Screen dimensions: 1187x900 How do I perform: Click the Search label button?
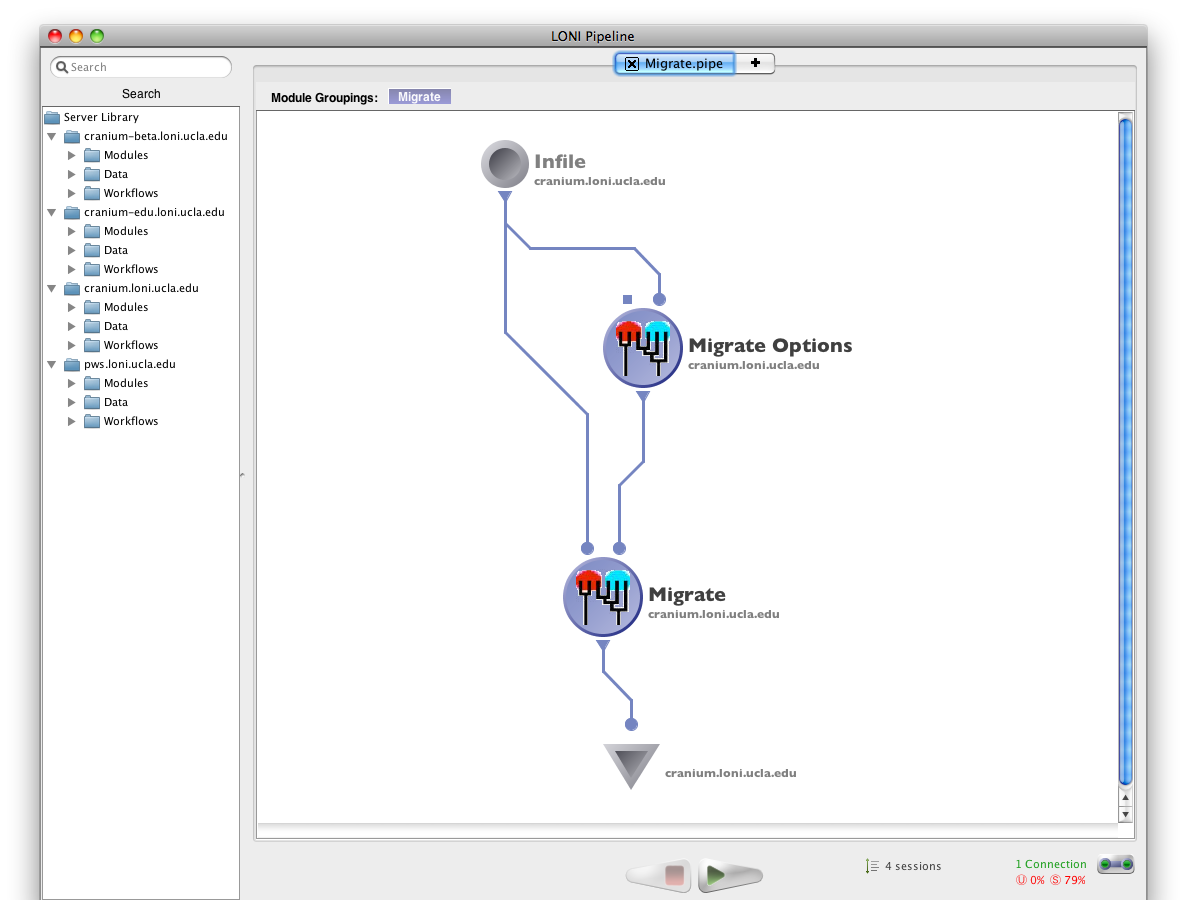pos(141,94)
